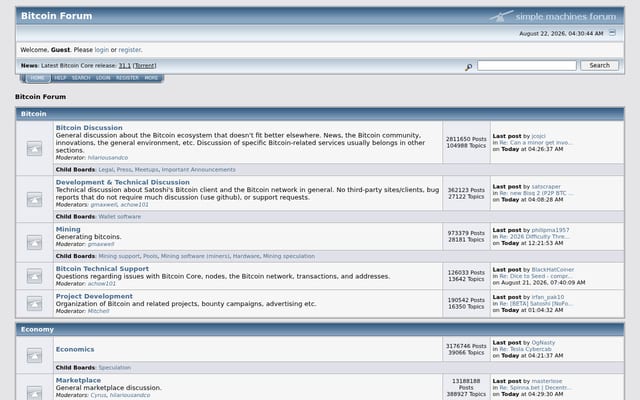The width and height of the screenshot is (640, 400).
Task: Open the SEARCH menu tab
Action: 81,78
